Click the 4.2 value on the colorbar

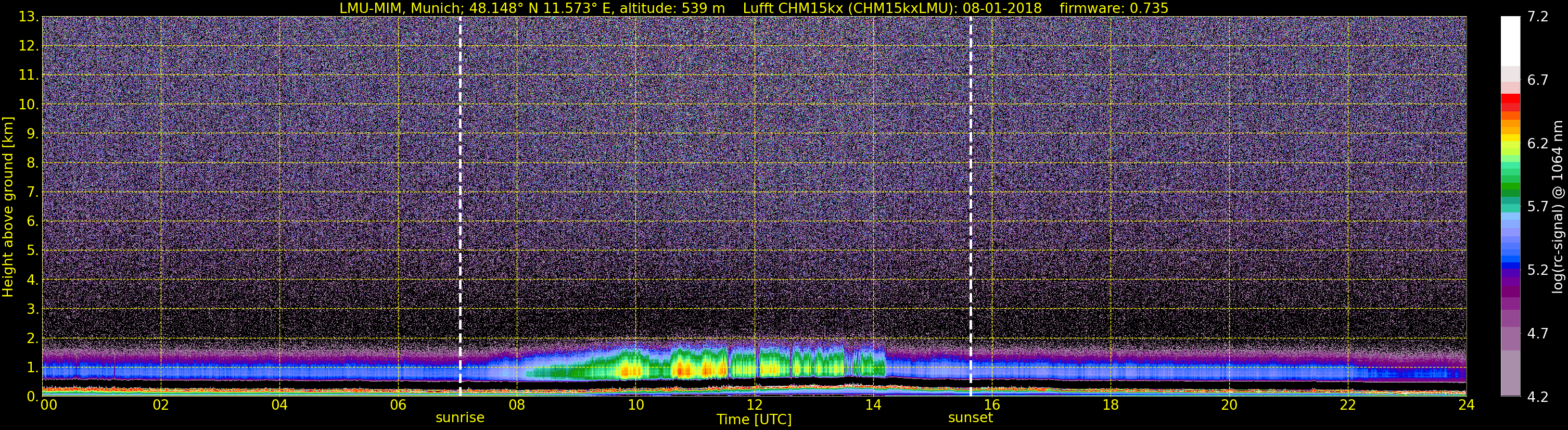tap(1538, 397)
